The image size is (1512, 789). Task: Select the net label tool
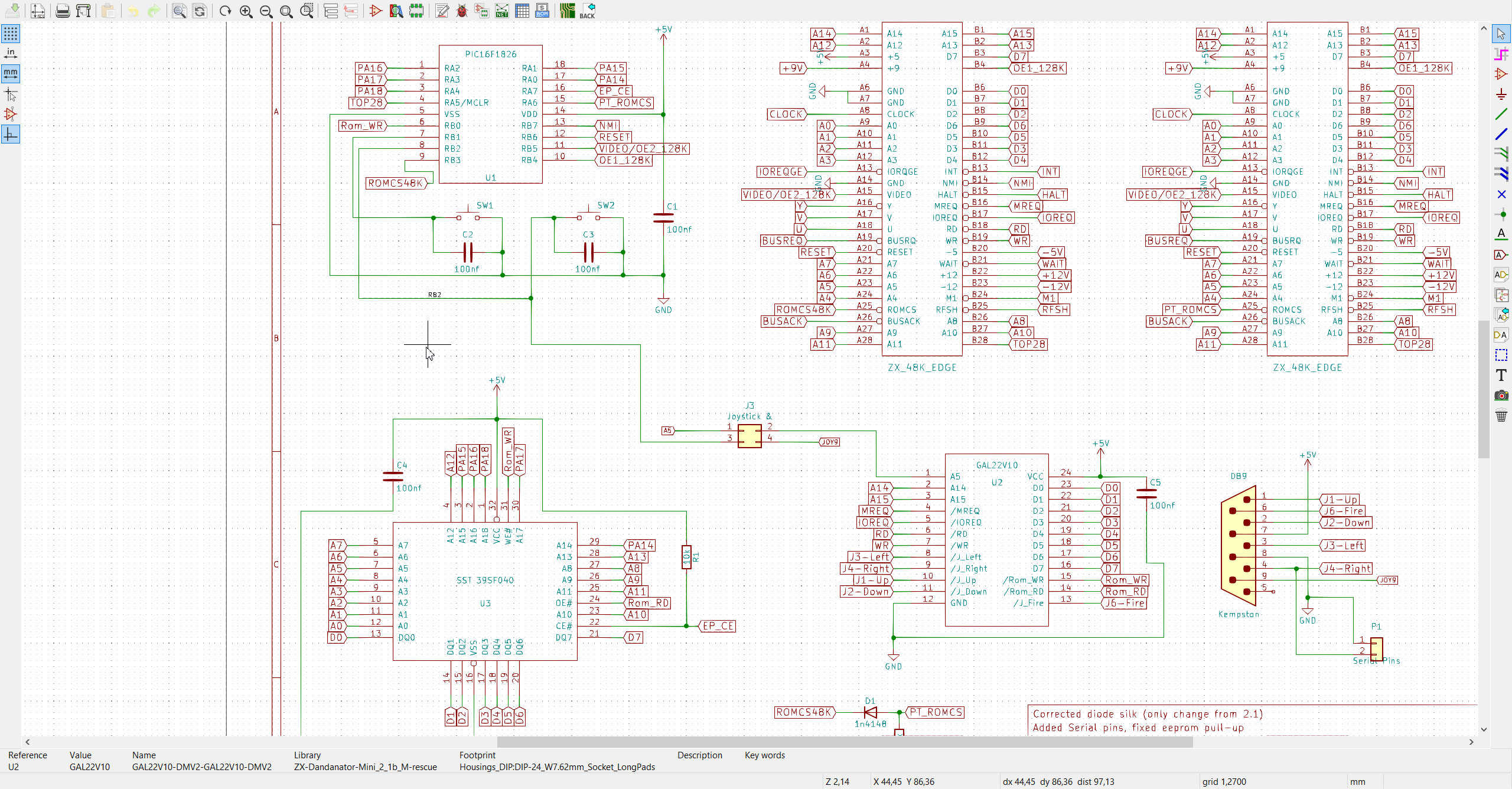point(1501,234)
